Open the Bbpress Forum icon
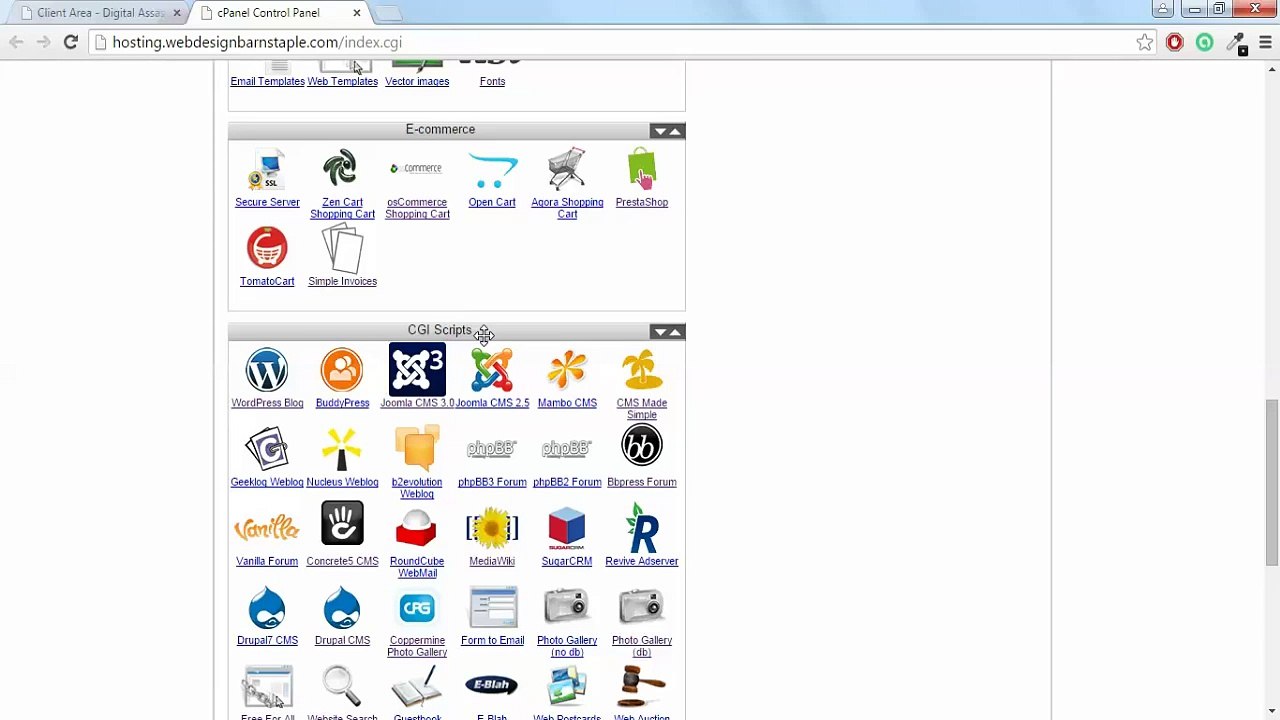 (642, 446)
